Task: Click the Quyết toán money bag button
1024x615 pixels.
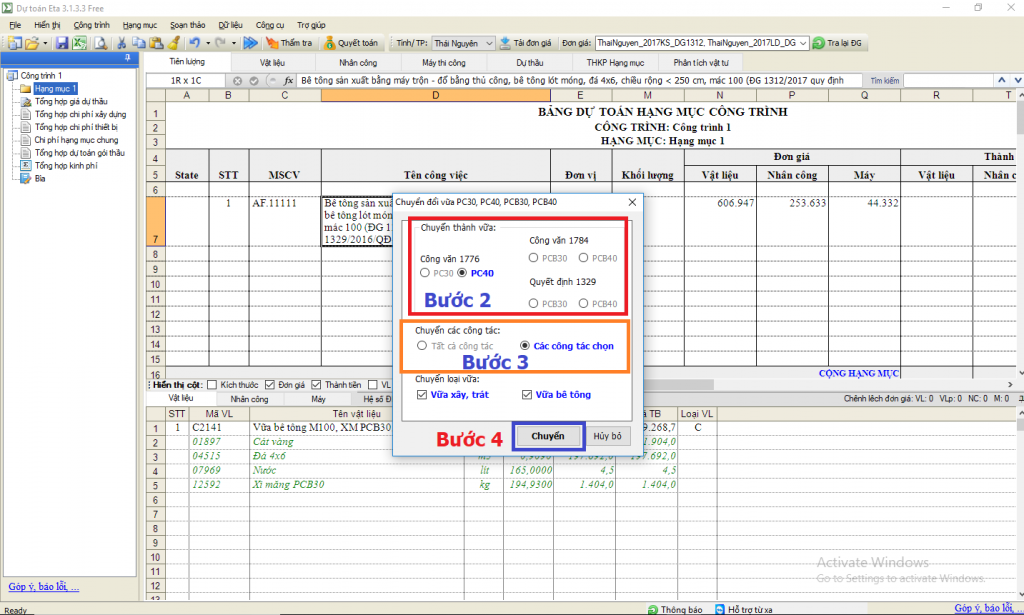Action: pyautogui.click(x=350, y=43)
